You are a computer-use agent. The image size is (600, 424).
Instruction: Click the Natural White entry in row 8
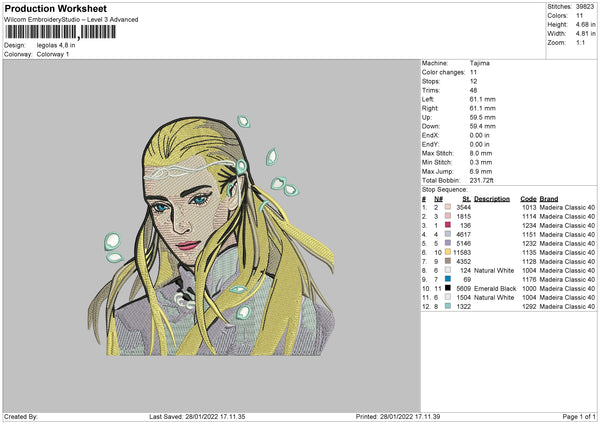493,270
